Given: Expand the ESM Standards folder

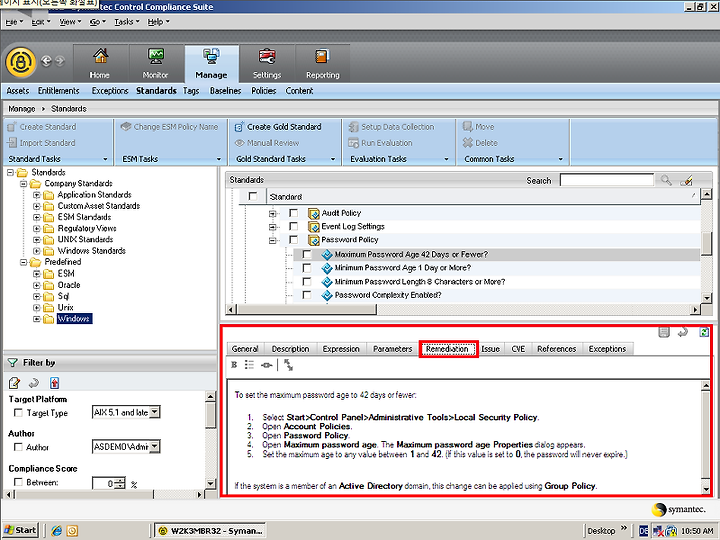Looking at the screenshot, I should (x=37, y=217).
